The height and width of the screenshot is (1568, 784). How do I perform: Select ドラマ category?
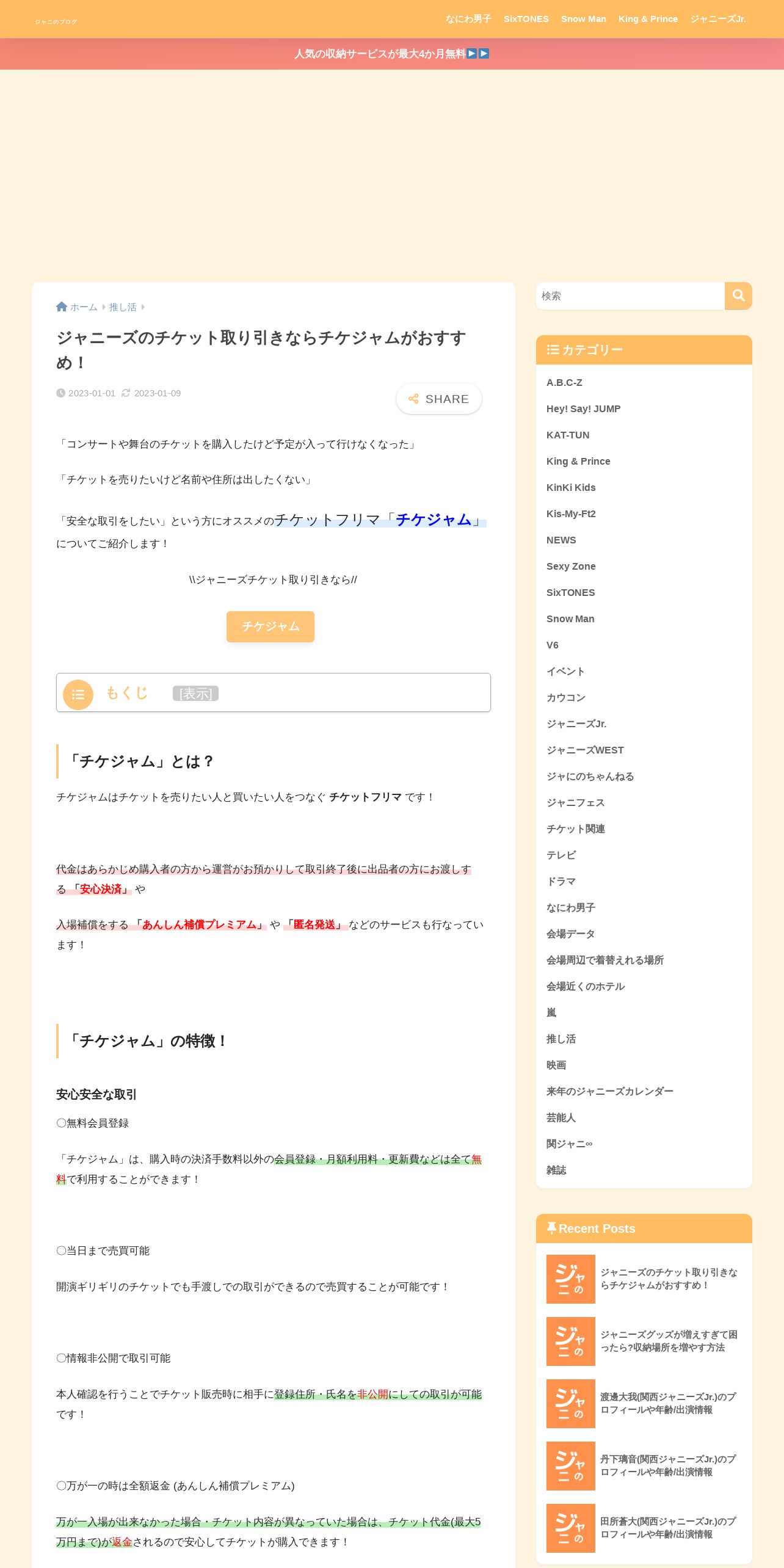pos(561,881)
